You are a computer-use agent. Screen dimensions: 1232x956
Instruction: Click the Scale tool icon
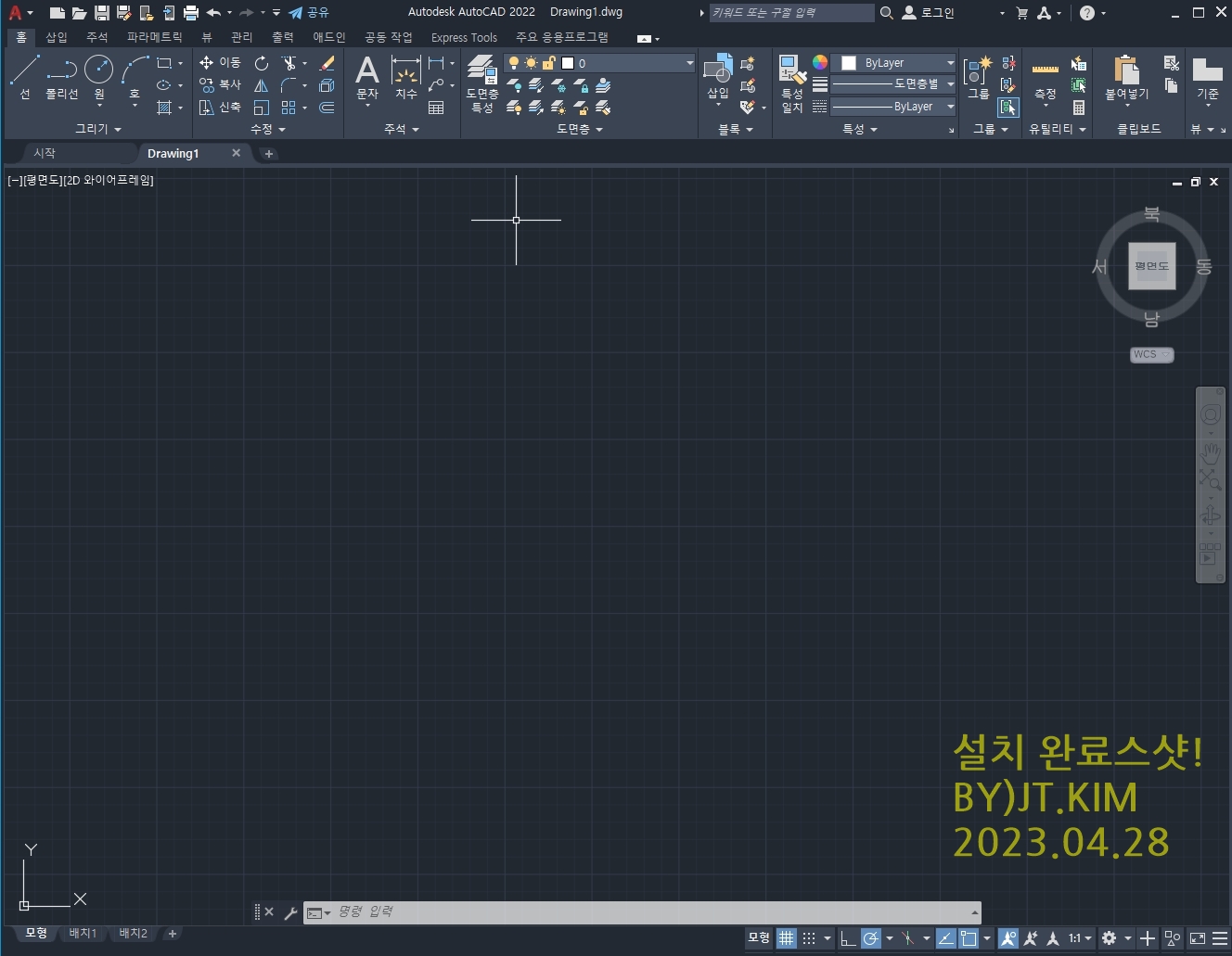[262, 108]
